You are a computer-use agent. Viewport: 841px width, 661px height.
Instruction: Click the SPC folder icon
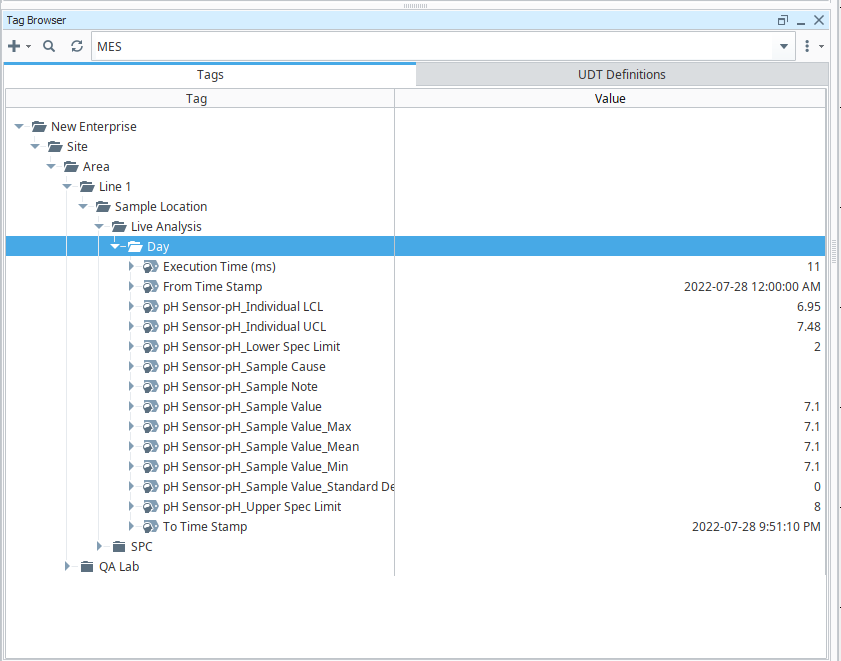[x=119, y=547]
